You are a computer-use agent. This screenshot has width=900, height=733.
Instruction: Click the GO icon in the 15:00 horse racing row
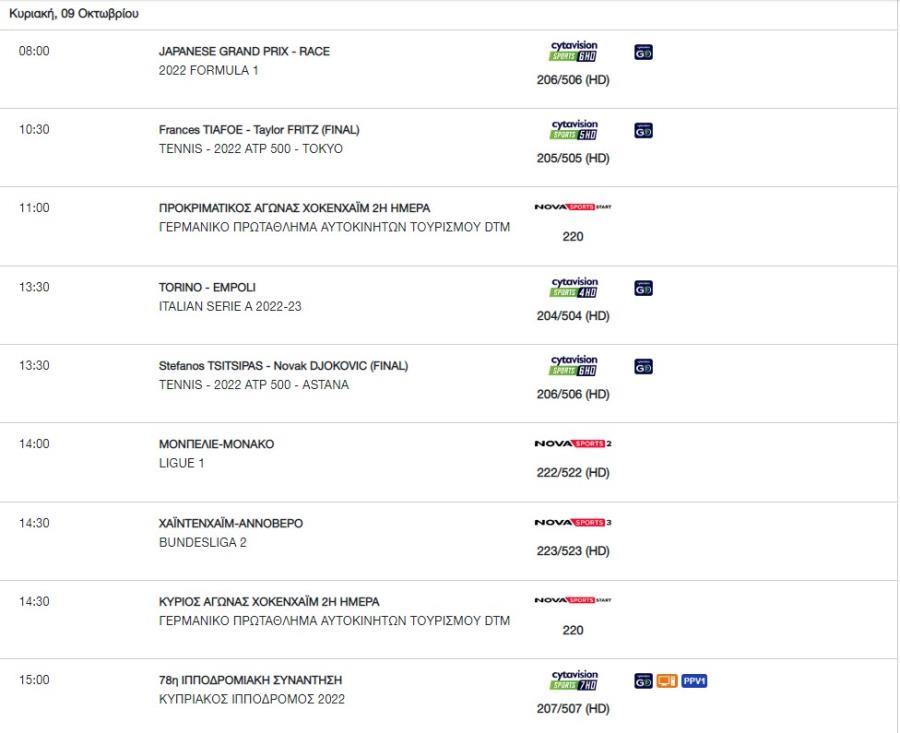click(x=643, y=681)
